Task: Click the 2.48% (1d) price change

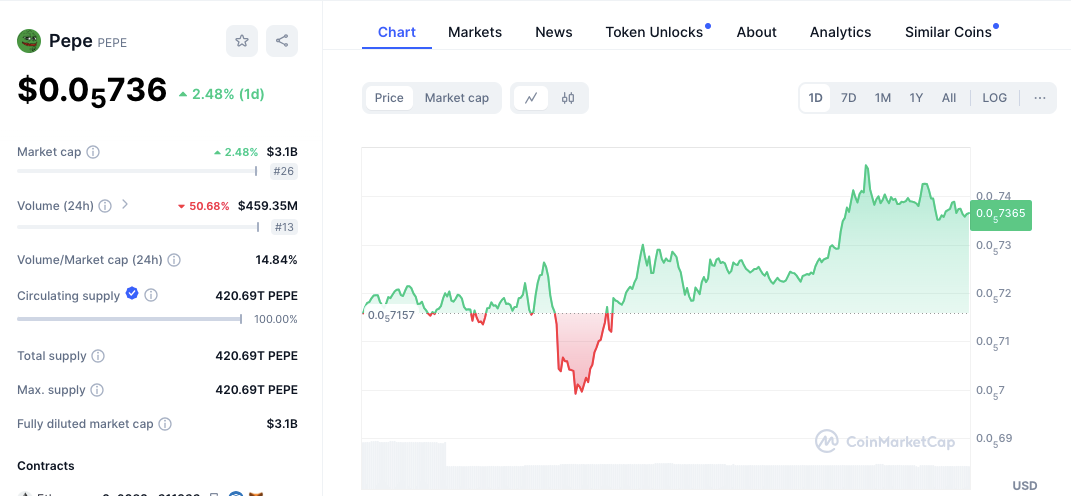Action: click(221, 94)
